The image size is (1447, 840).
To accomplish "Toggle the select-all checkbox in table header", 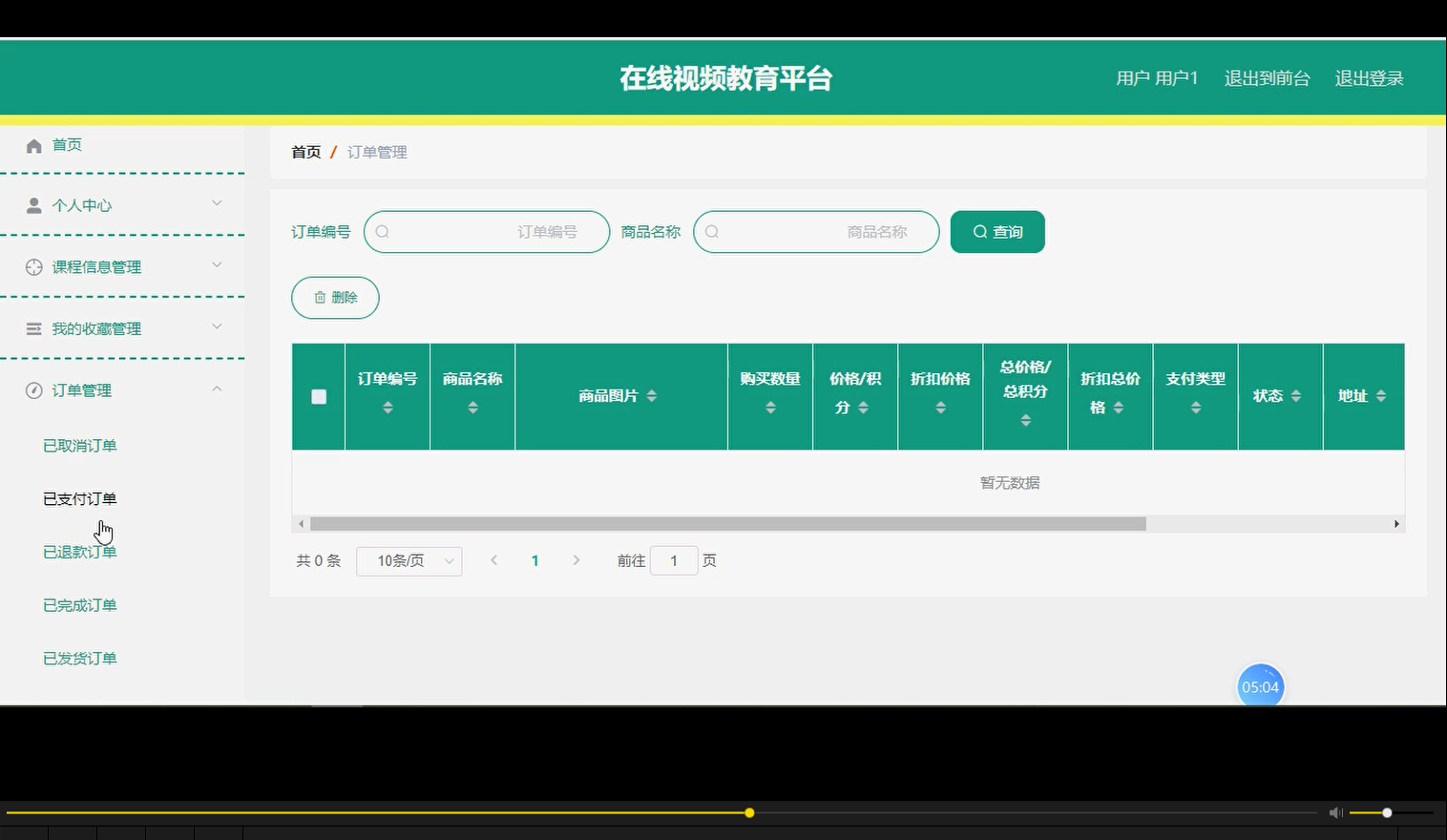I will pos(318,396).
